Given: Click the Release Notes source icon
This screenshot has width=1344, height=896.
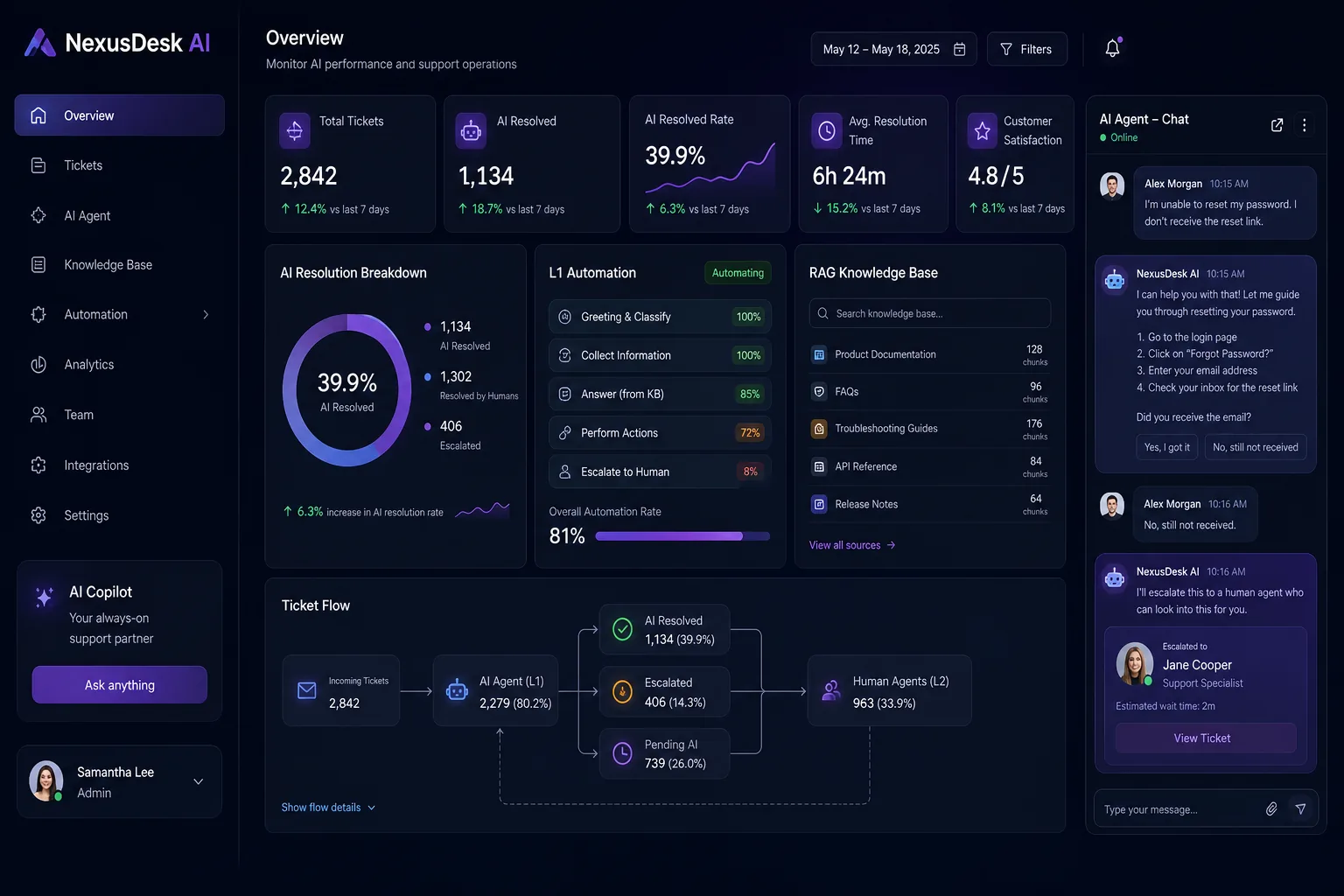Looking at the screenshot, I should pos(819,504).
